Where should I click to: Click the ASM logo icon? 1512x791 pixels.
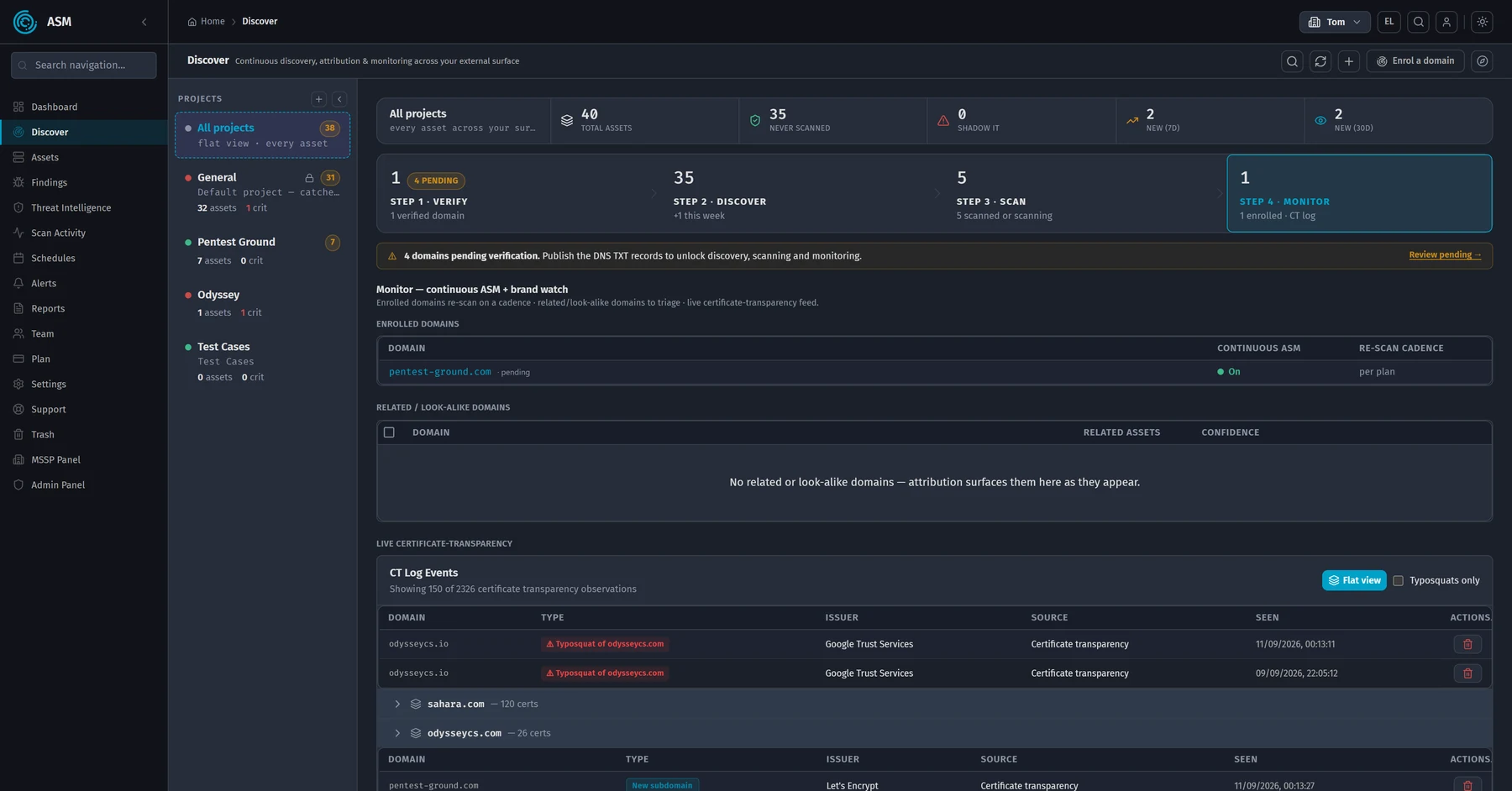click(x=25, y=22)
